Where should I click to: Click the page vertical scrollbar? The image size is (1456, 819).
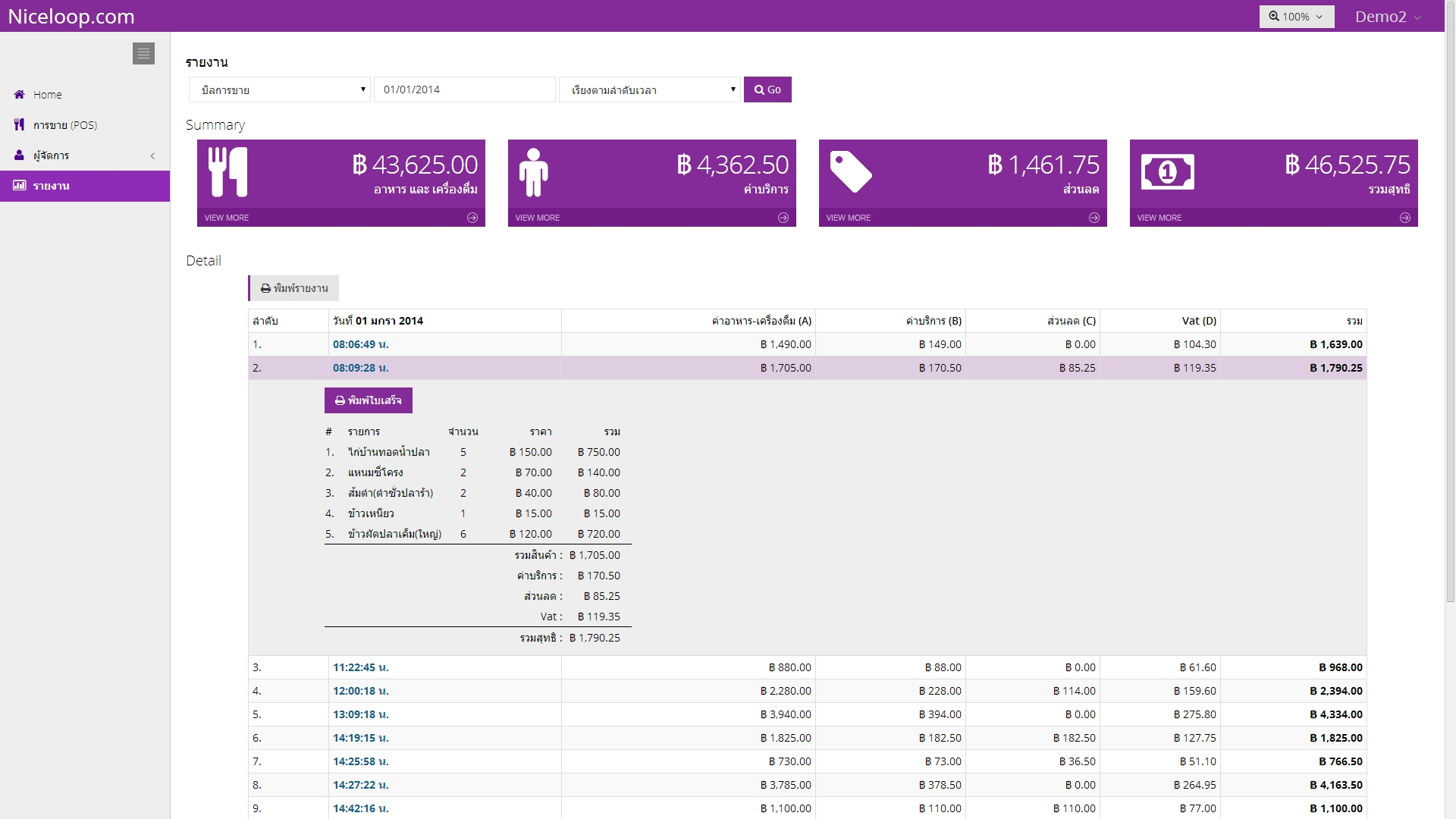[x=1450, y=303]
